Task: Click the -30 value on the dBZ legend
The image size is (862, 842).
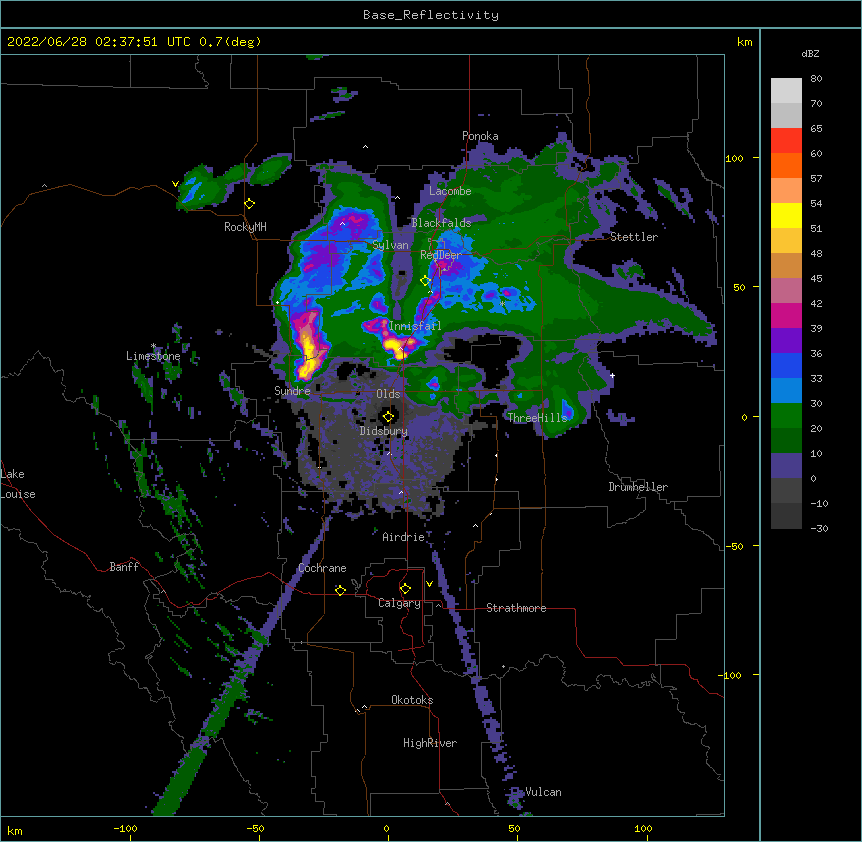Action: click(x=819, y=529)
